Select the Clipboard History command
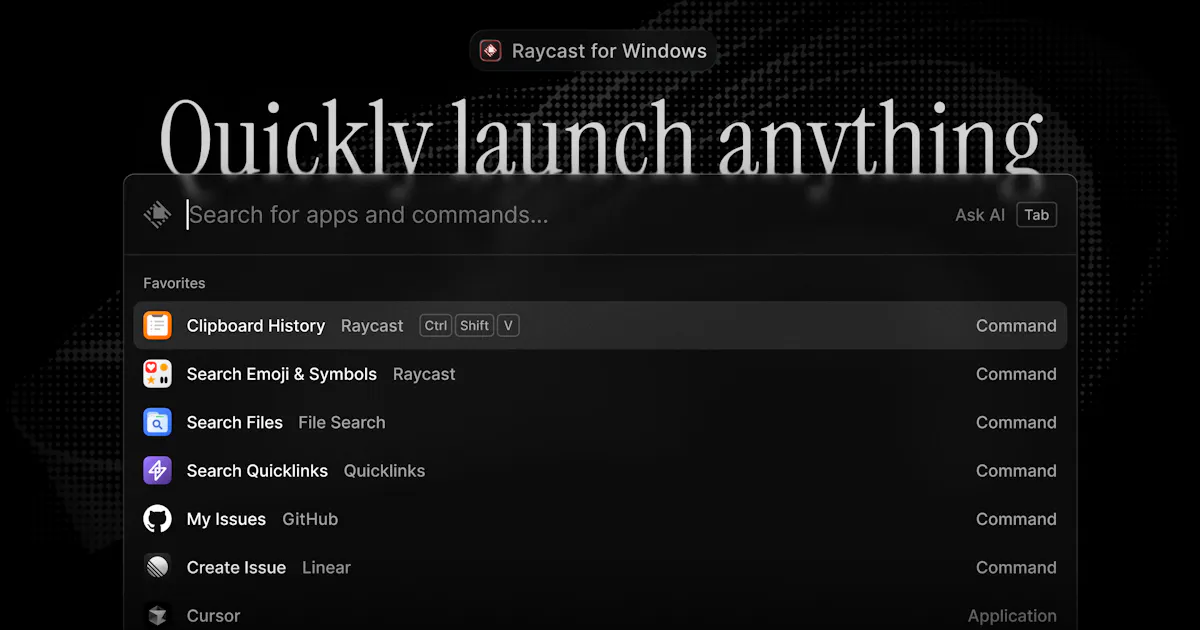1200x630 pixels. point(600,326)
